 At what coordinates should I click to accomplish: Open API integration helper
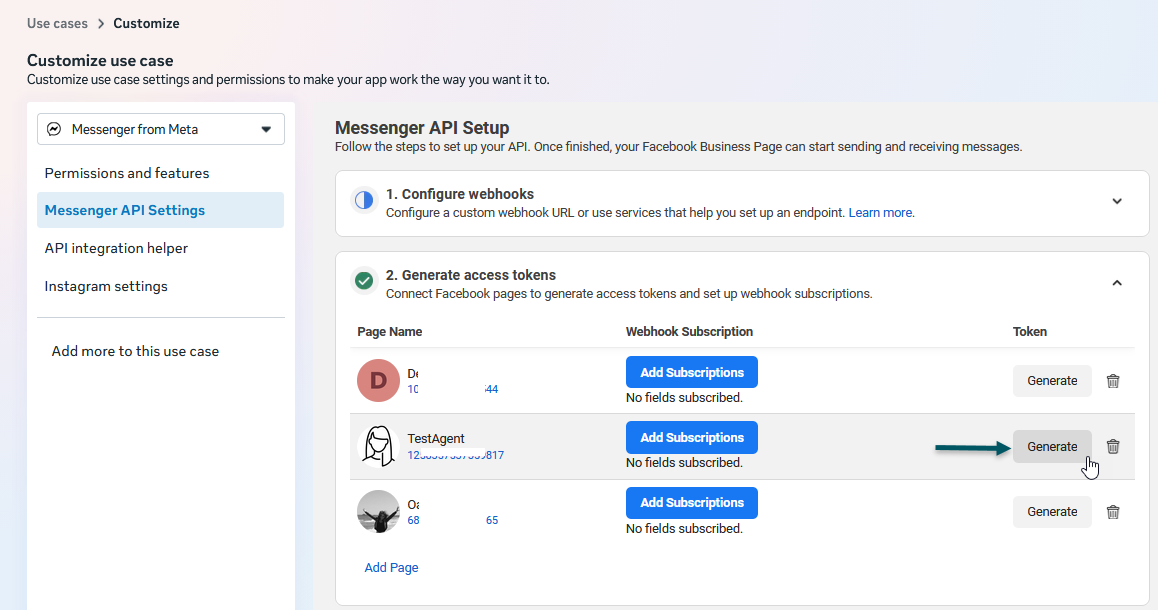click(116, 248)
